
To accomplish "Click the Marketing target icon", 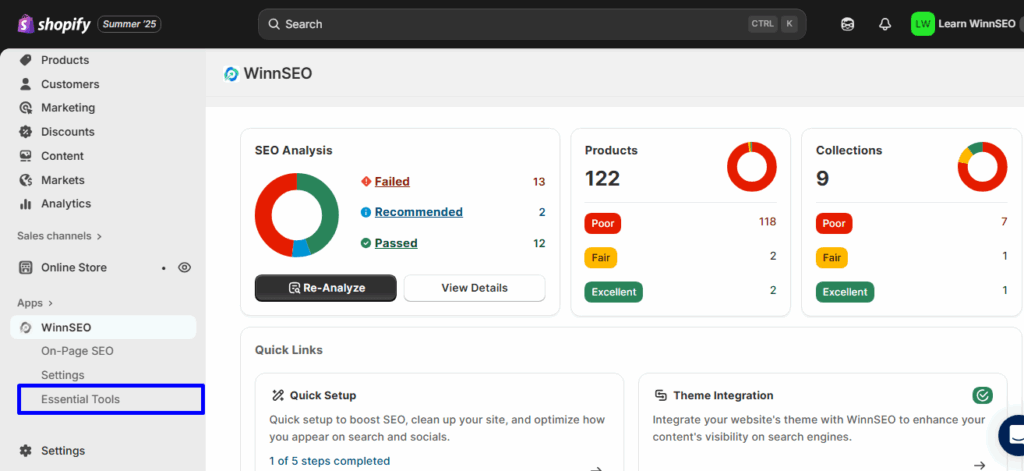I will pyautogui.click(x=25, y=108).
